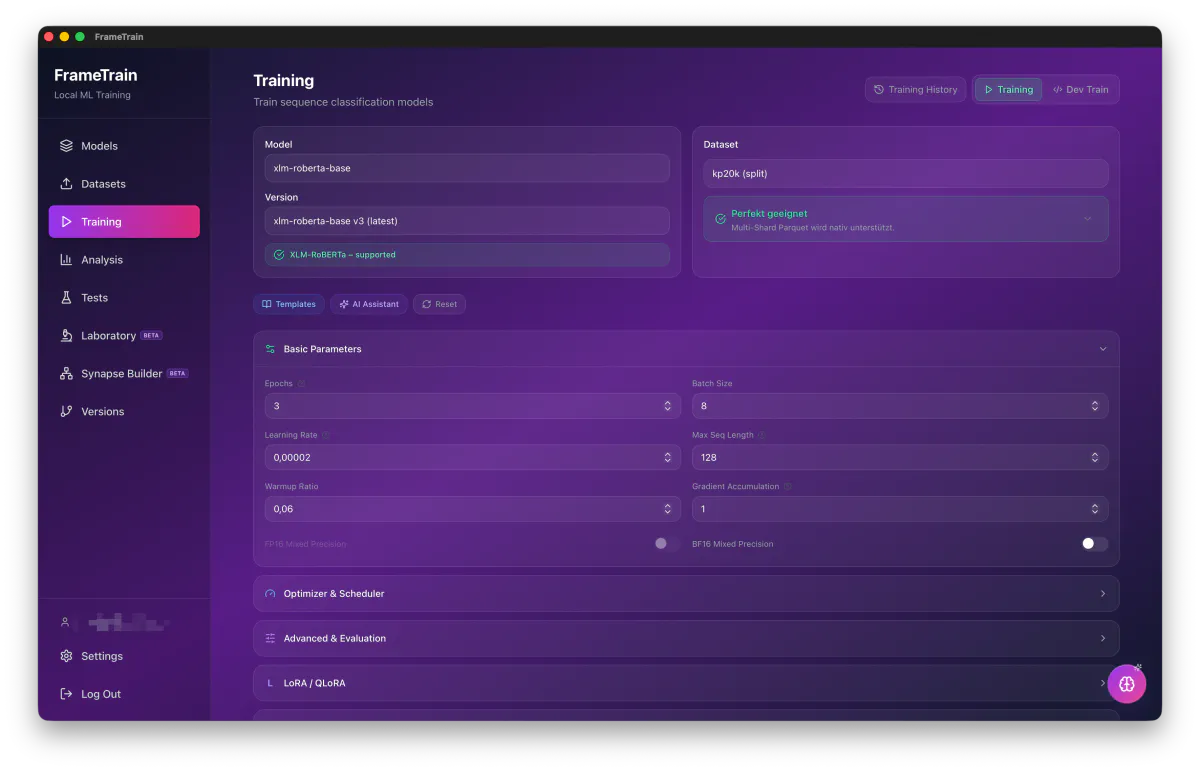Click the Epochs input field showing 3
Screen dimensions: 1200x771
[x=472, y=406]
